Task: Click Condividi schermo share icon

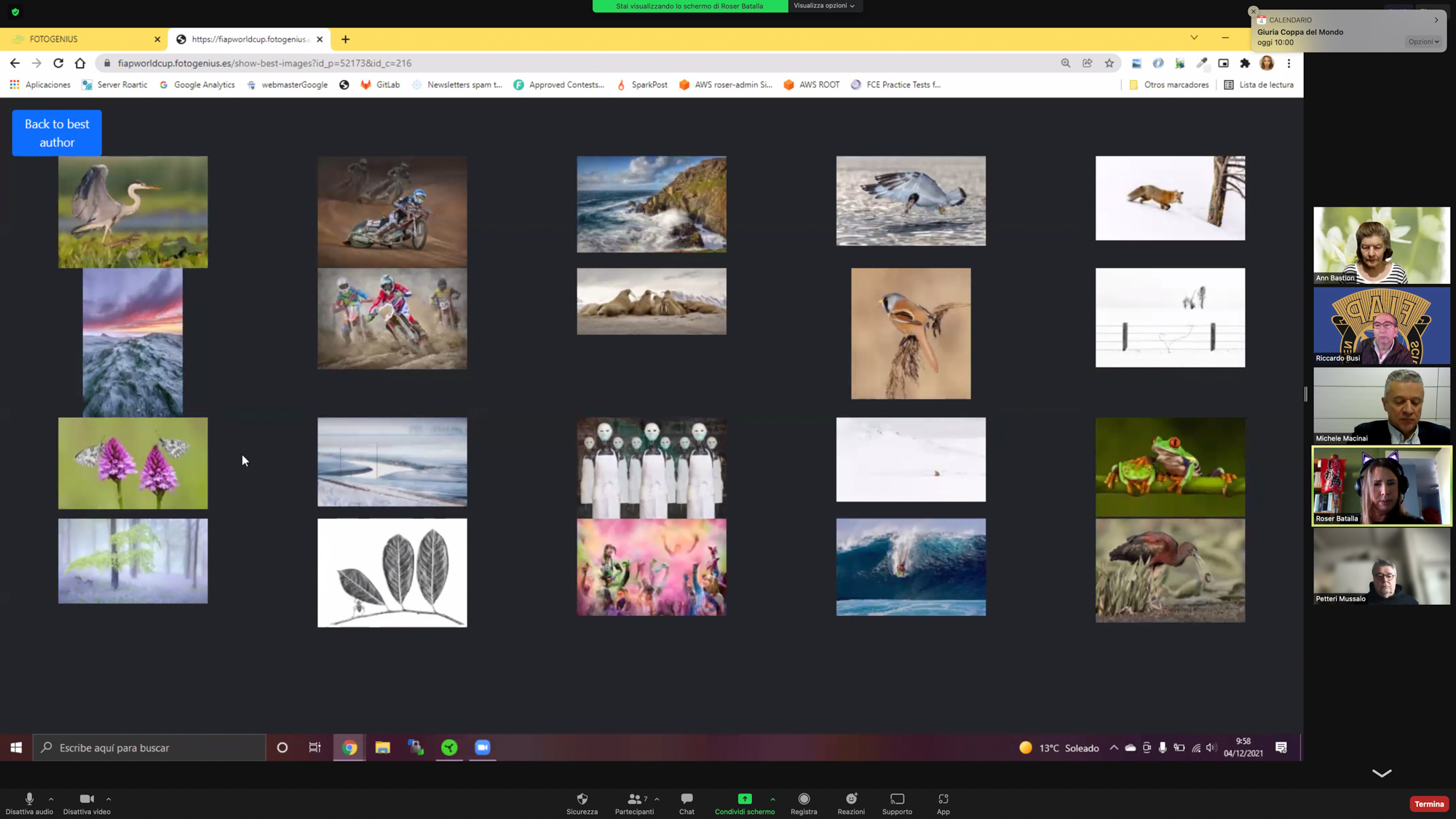Action: (x=744, y=799)
